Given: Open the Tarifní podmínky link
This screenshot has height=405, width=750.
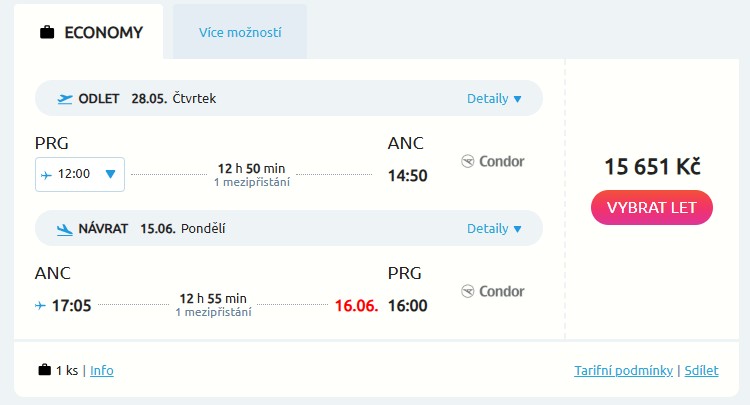Looking at the screenshot, I should coord(623,370).
